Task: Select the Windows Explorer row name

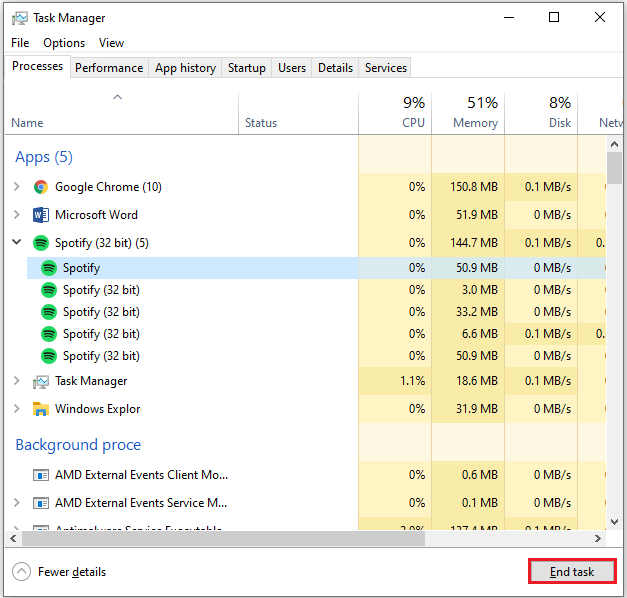Action: (98, 409)
